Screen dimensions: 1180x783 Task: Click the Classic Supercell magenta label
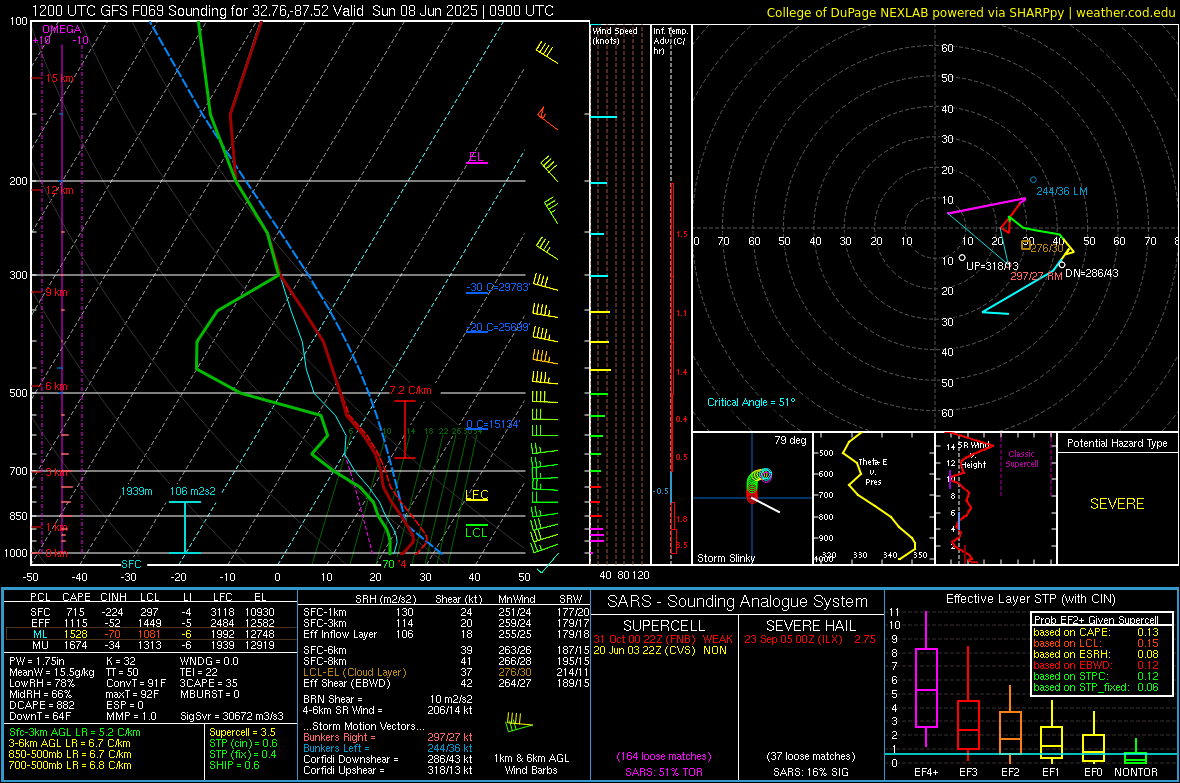coord(1022,459)
